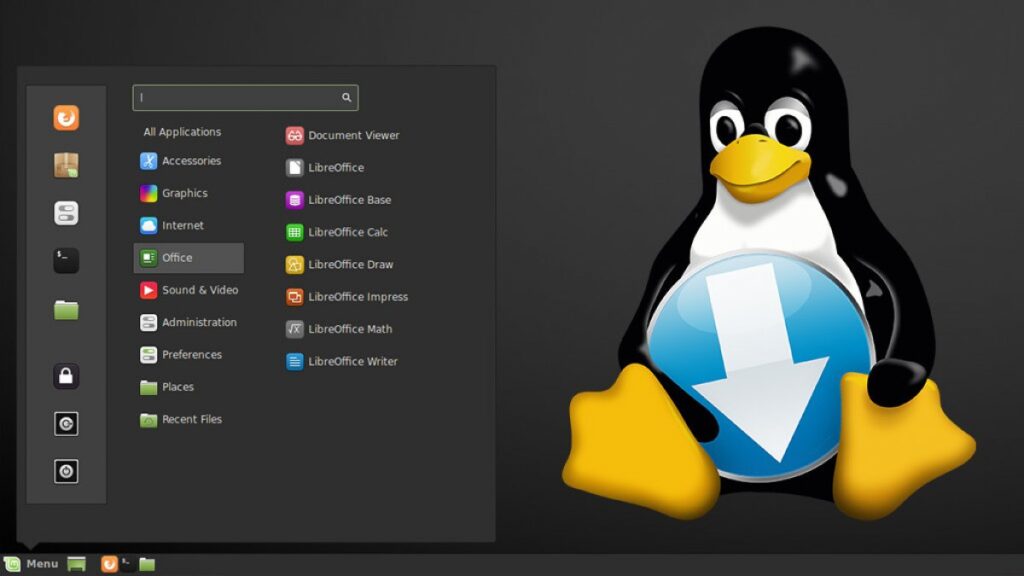The width and height of the screenshot is (1024, 576).
Task: Open Software Manager from the sidebar
Action: coord(66,165)
